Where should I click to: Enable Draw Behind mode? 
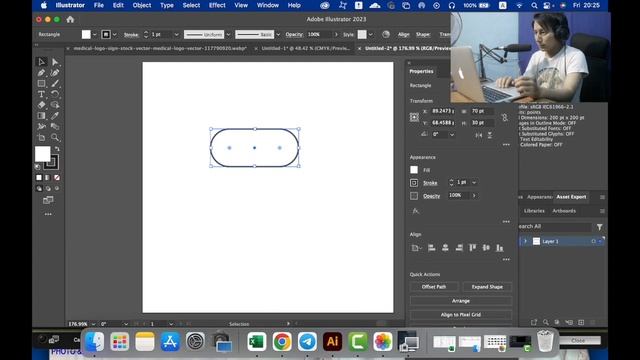48,189
